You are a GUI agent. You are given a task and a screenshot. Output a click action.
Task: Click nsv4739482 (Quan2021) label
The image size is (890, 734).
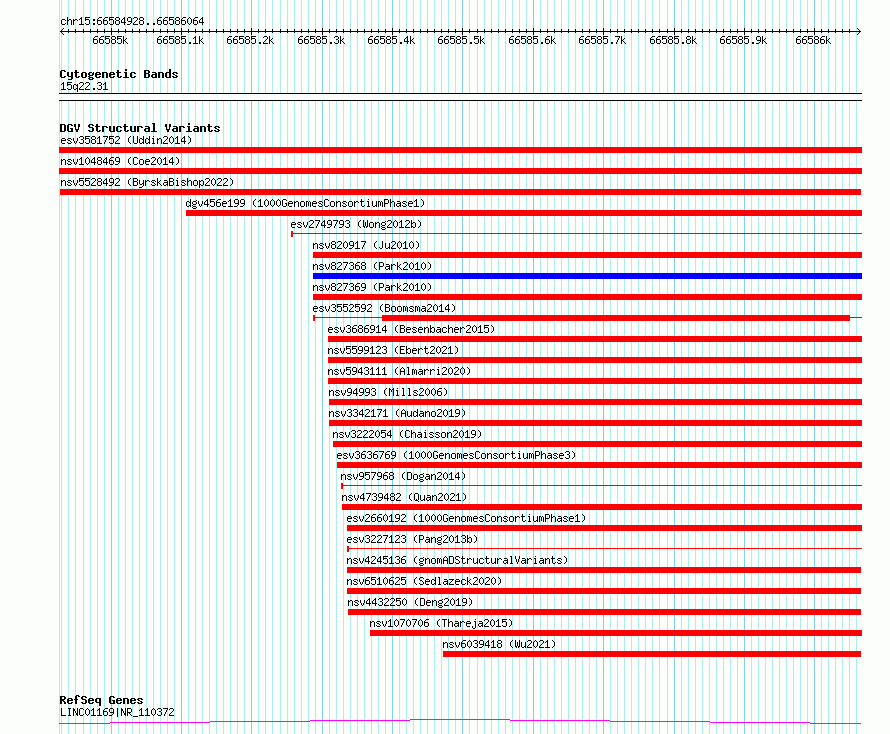404,497
